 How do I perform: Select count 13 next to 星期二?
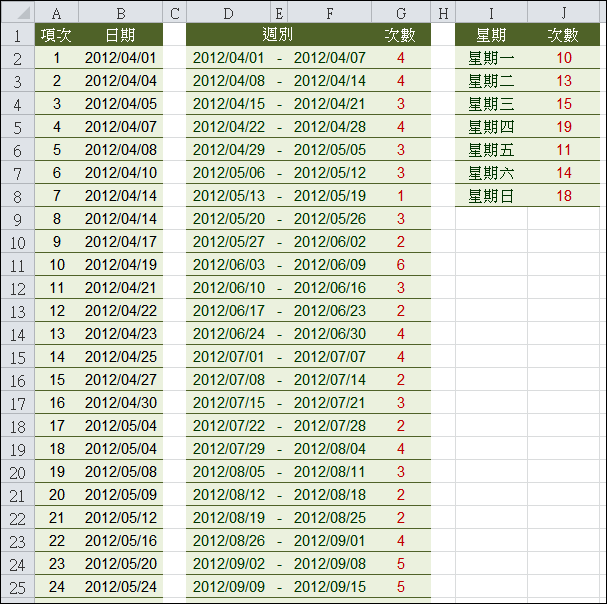tap(564, 81)
